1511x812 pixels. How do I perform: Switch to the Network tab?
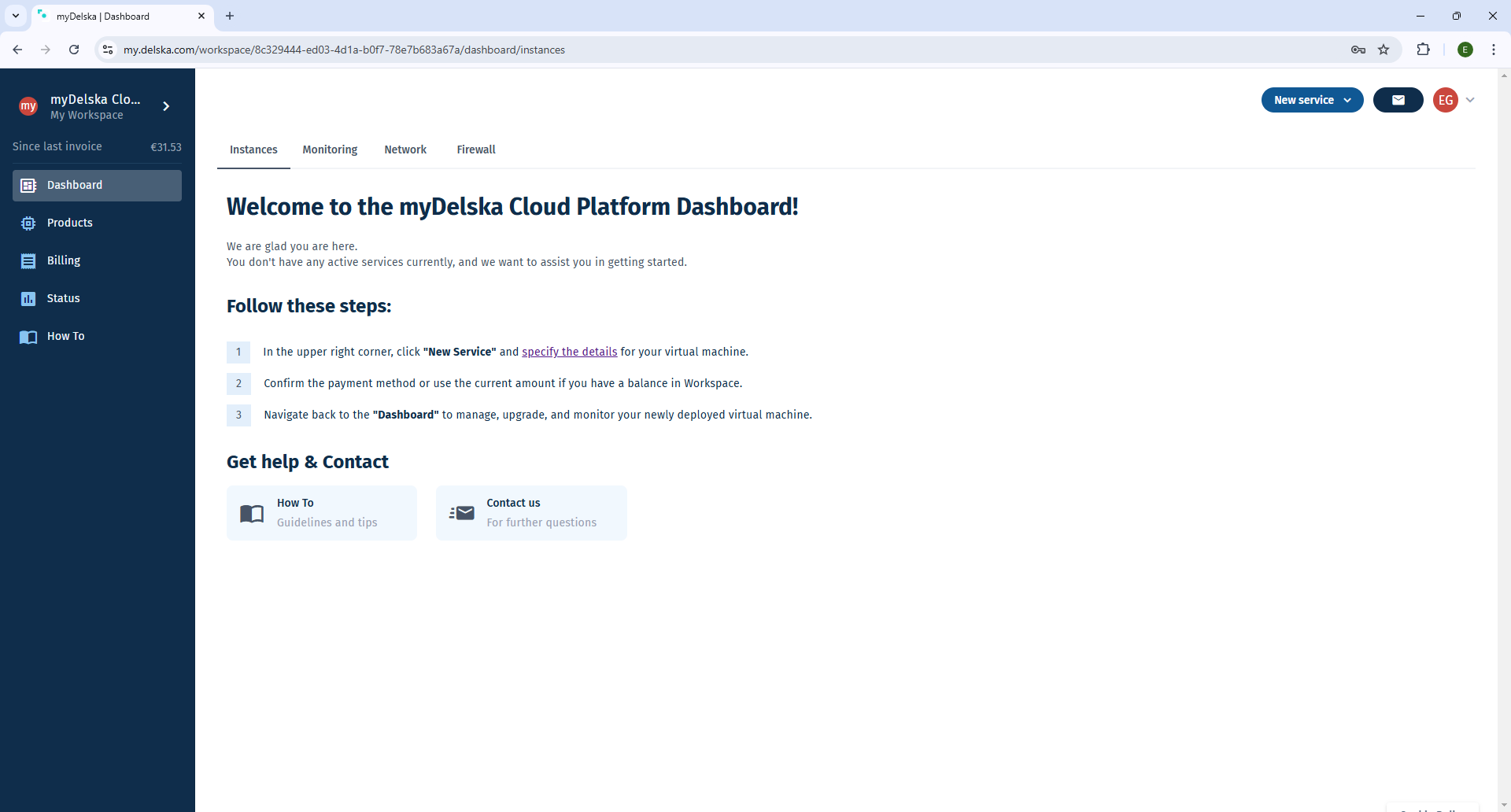point(405,149)
